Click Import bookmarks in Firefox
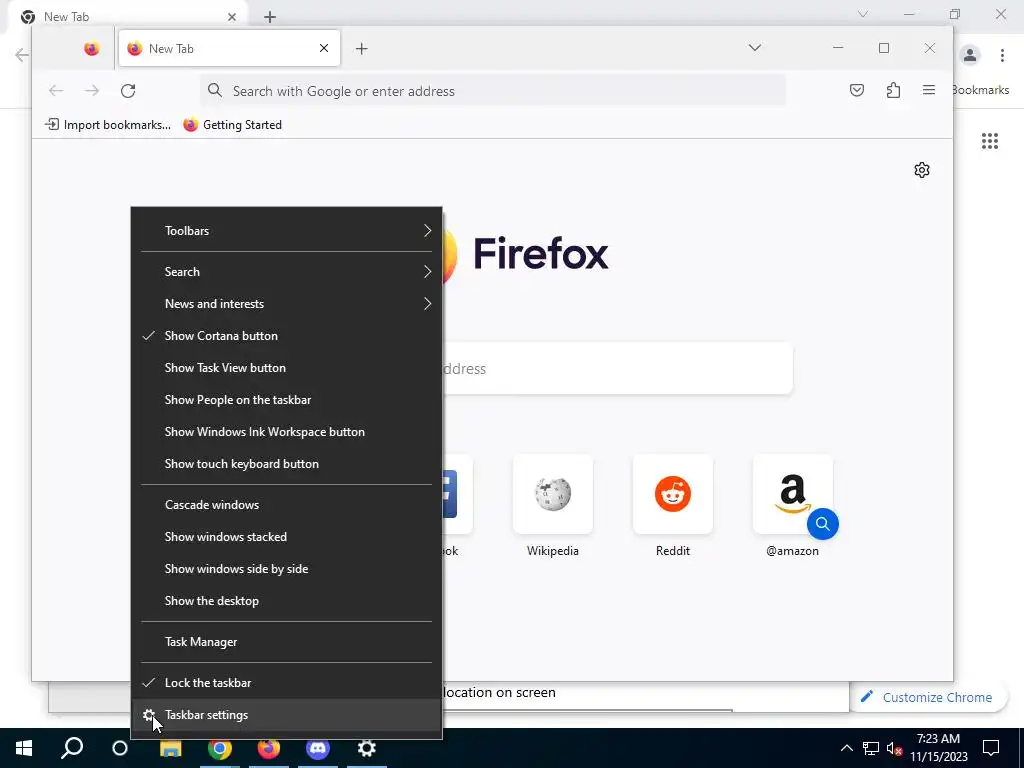 [x=108, y=125]
